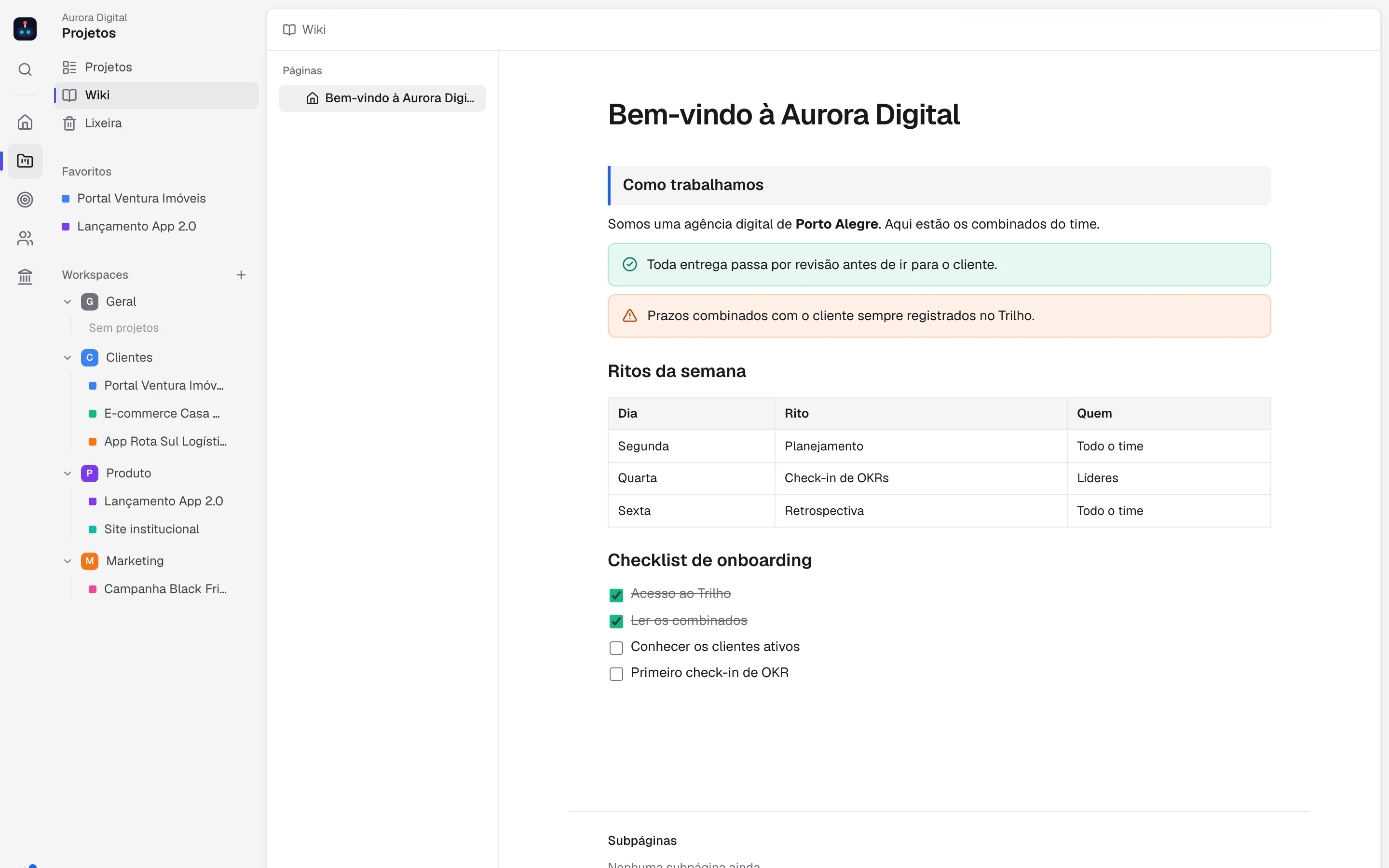Click the Retrospectiva table cell
The height and width of the screenshot is (868, 1389).
pos(920,511)
